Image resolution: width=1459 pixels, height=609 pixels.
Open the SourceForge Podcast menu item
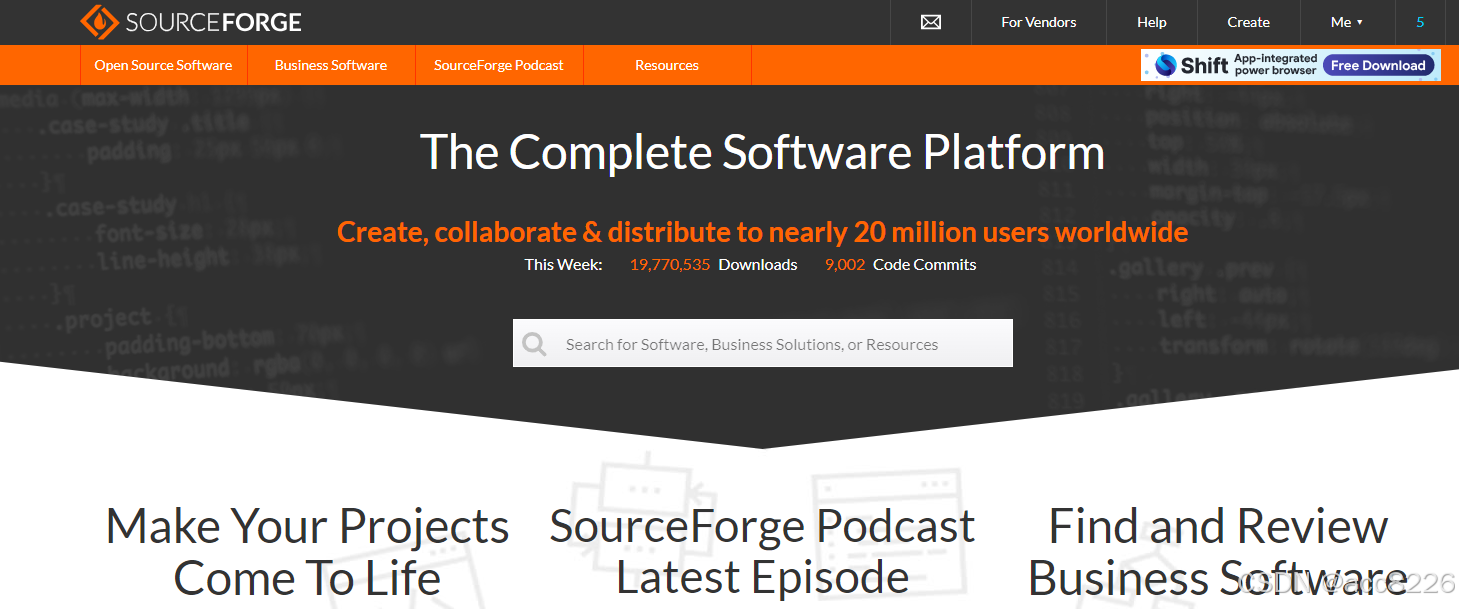(499, 65)
